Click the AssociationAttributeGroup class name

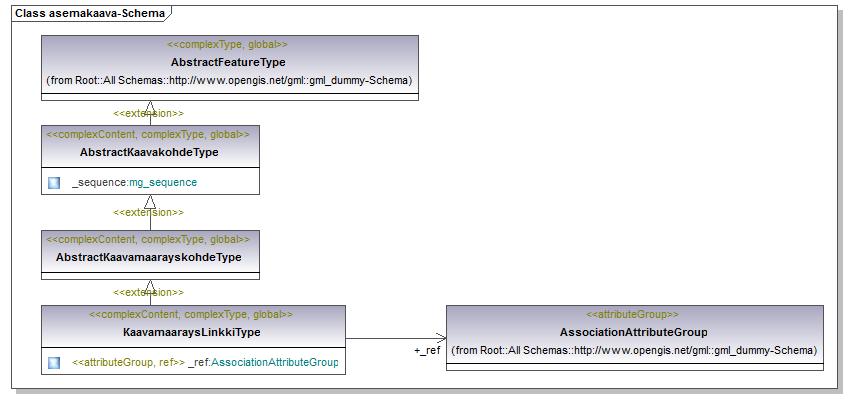pyautogui.click(x=634, y=332)
